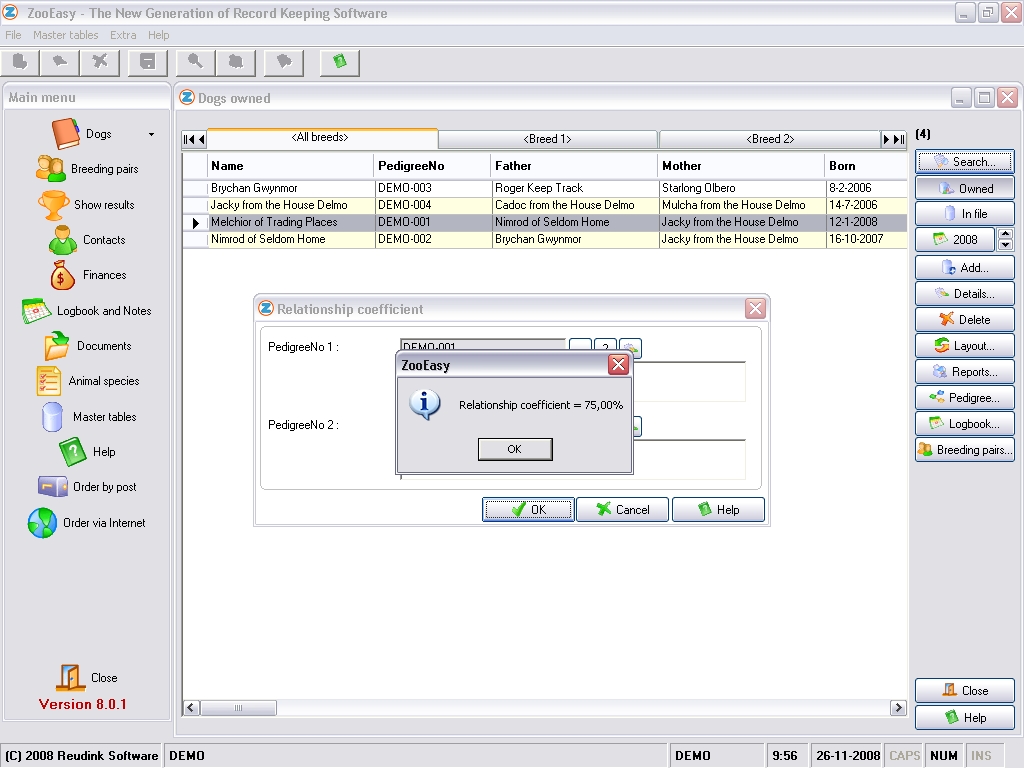Decrease the year with the stepper down arrow
Image resolution: width=1024 pixels, height=768 pixels.
pyautogui.click(x=1006, y=246)
